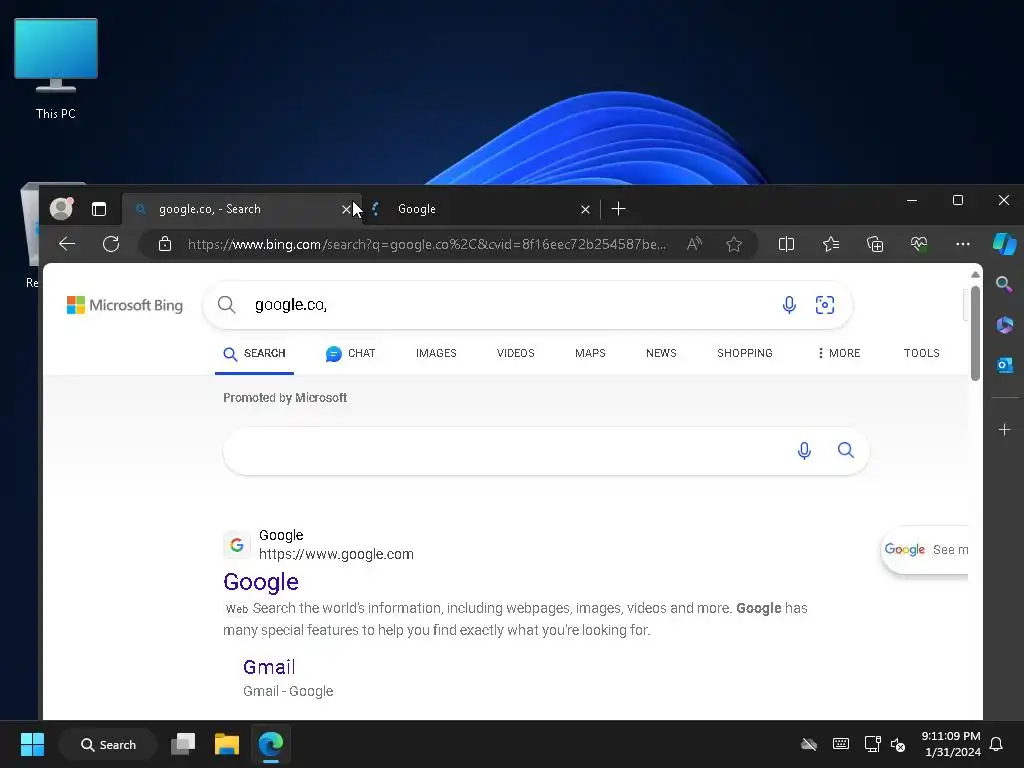Open the Favorites list icon
The height and width of the screenshot is (768, 1024).
tap(831, 244)
